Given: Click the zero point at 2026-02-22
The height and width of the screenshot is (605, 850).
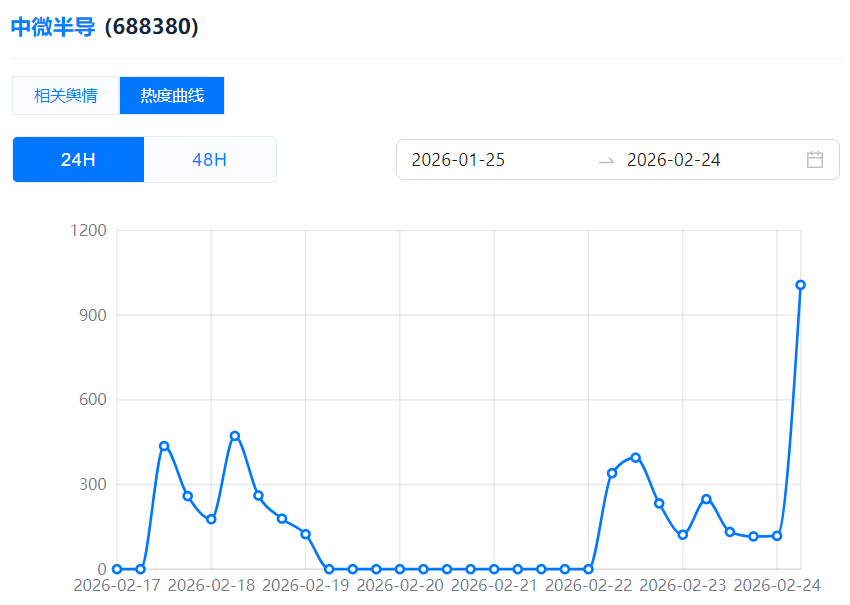Looking at the screenshot, I should click(588, 569).
